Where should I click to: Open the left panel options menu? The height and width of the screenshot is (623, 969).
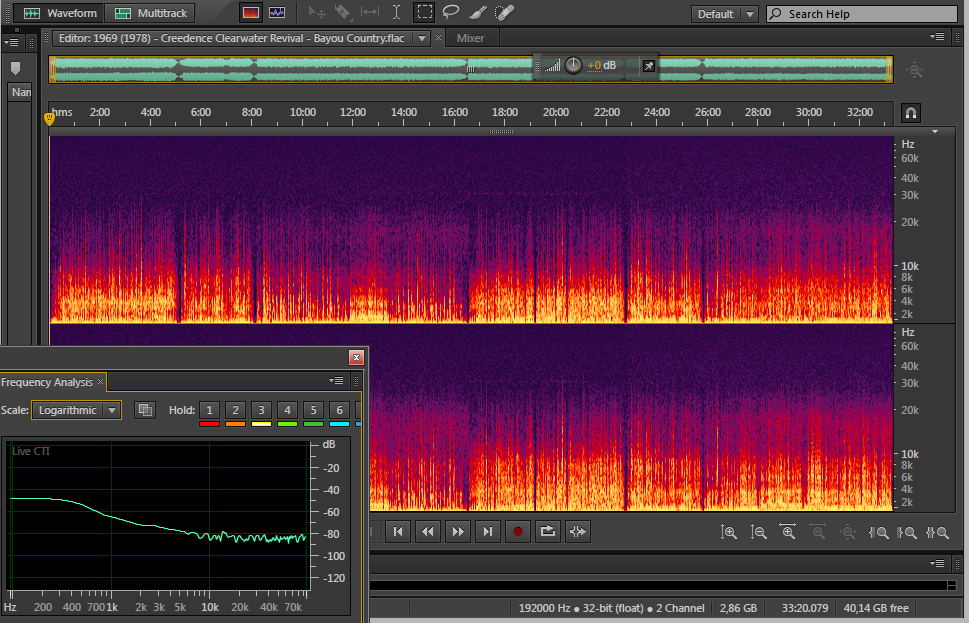tap(11, 43)
